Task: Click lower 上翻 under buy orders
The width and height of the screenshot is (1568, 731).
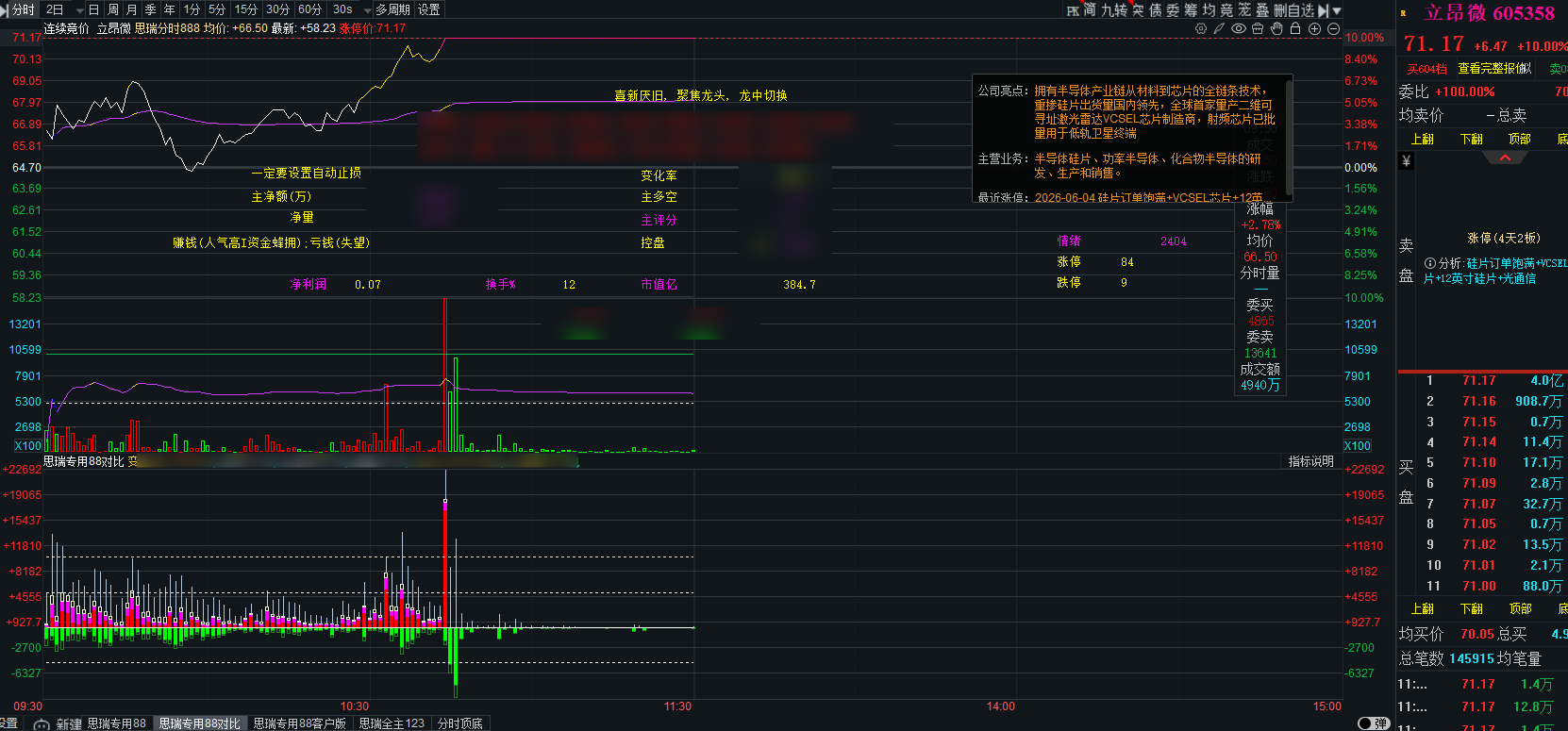Action: click(x=1423, y=608)
